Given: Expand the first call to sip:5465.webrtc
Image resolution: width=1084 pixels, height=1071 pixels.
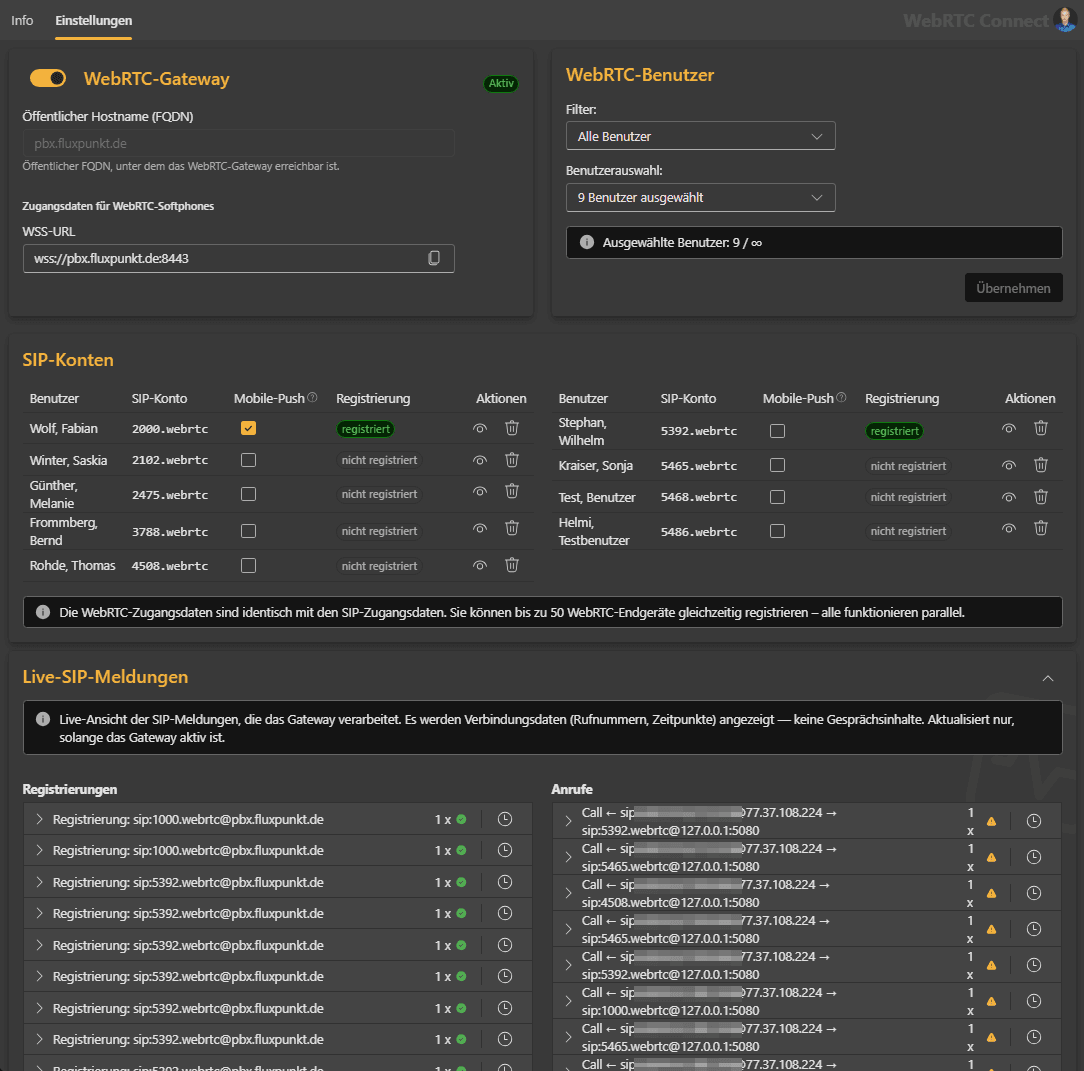Looking at the screenshot, I should [x=568, y=857].
